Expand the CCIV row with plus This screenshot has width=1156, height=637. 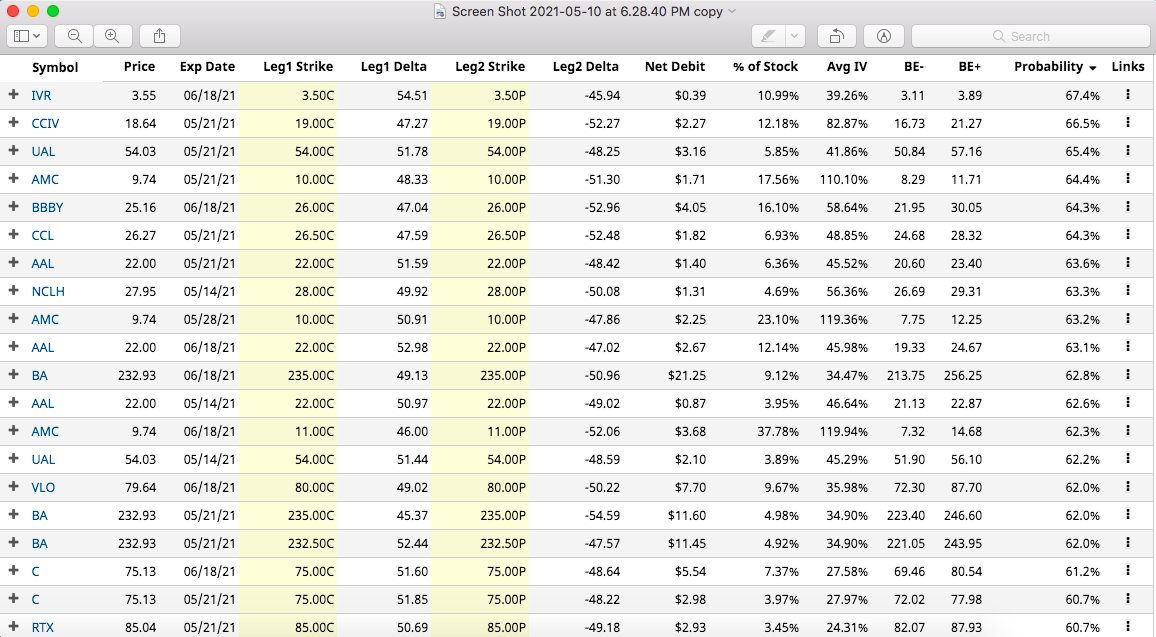[x=13, y=122]
